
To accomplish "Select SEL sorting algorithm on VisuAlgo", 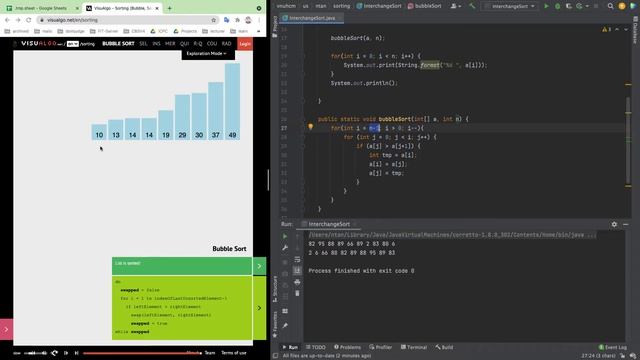I will click(x=143, y=44).
